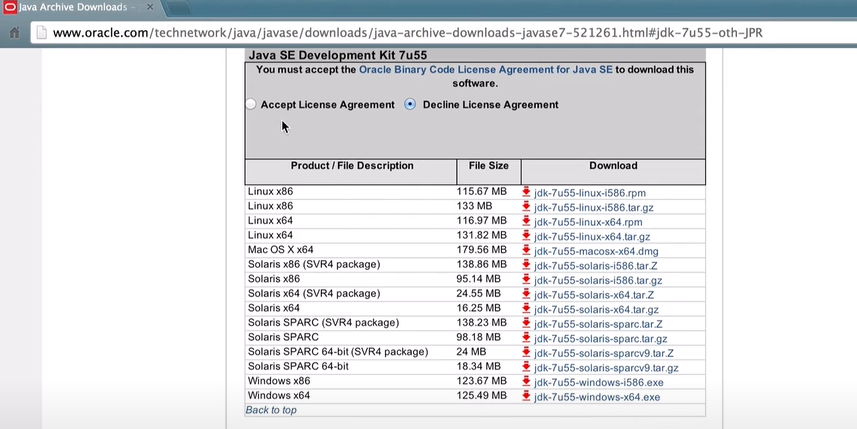Download jdk-7u55-solaris-sparcv9.tar.Z link

(604, 354)
